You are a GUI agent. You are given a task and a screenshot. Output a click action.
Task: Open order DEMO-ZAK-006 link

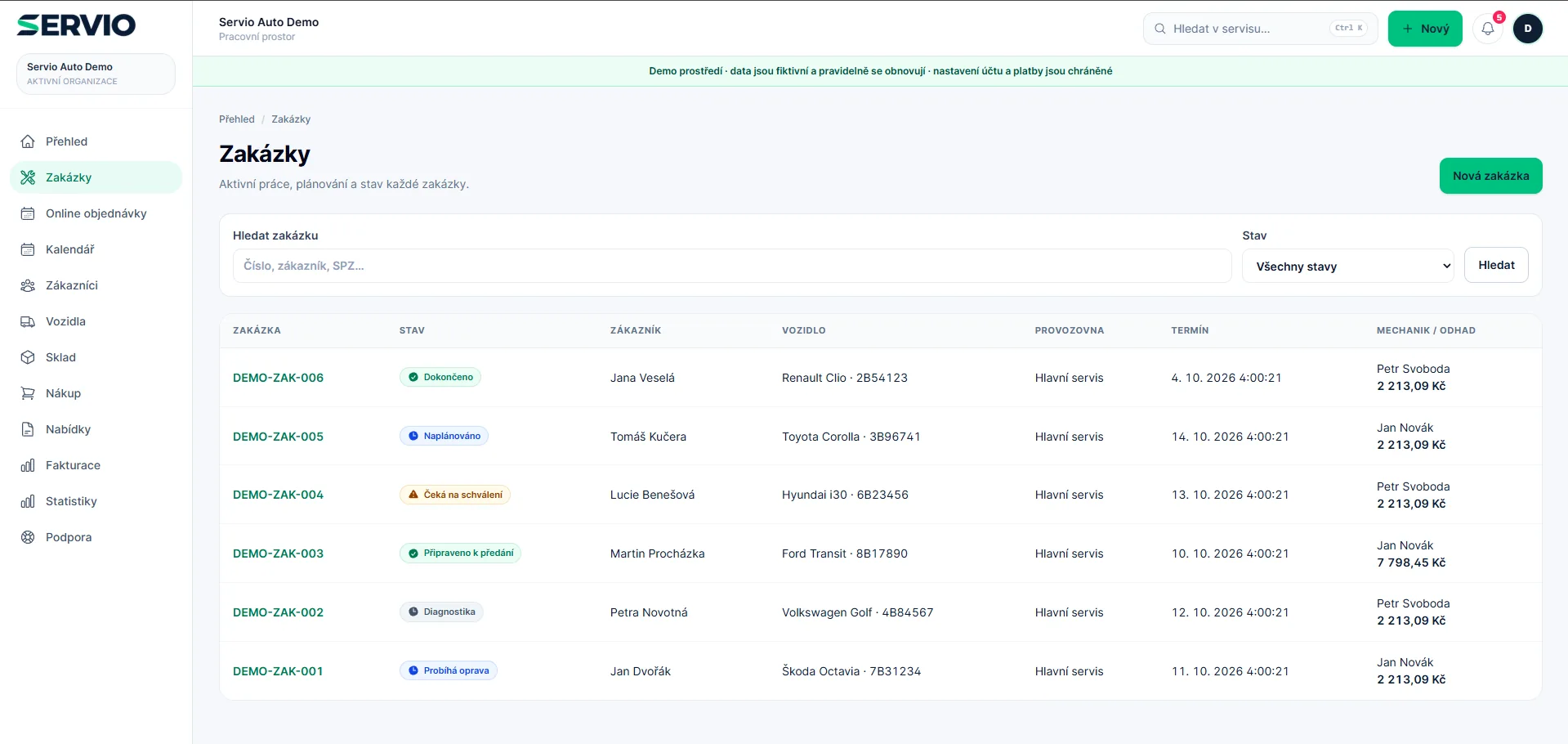coord(278,378)
